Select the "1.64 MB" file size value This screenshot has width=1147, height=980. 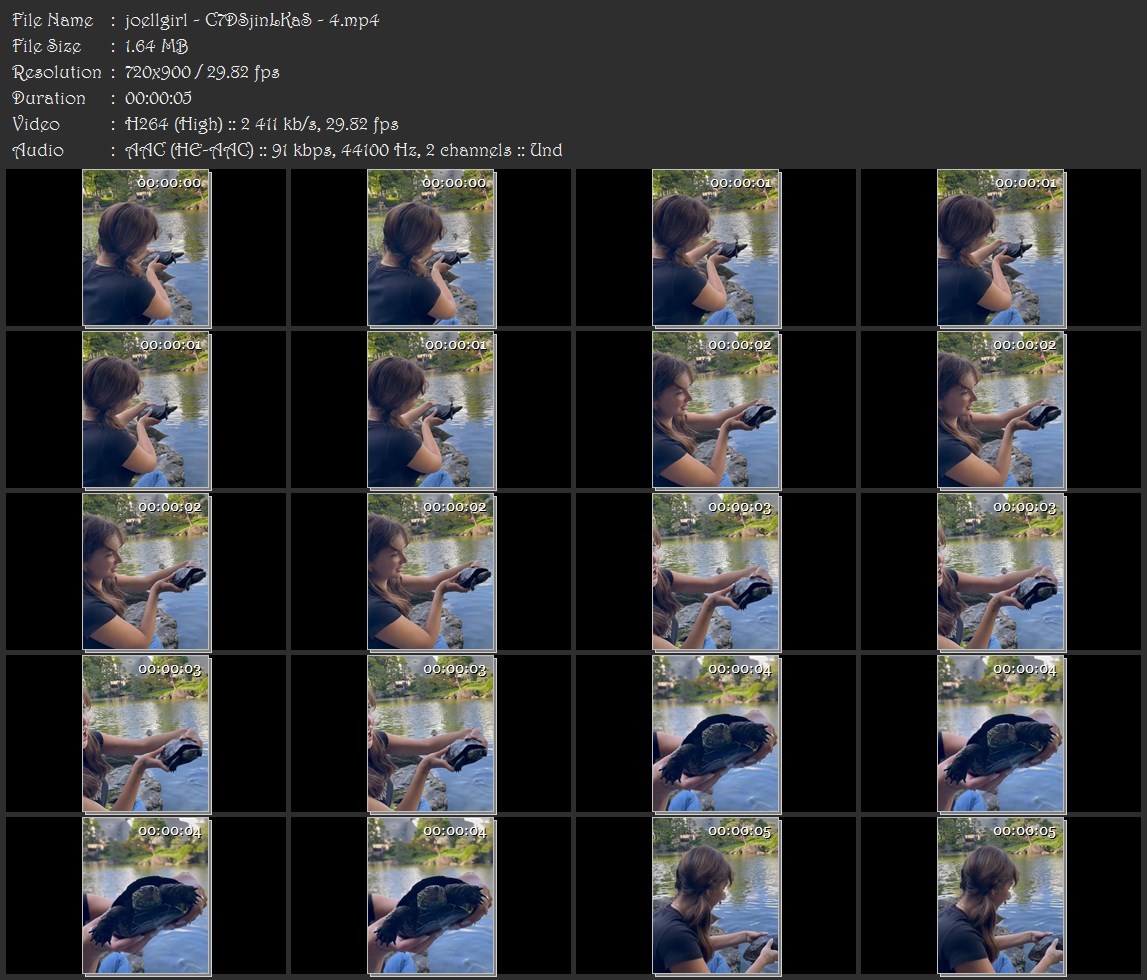(157, 46)
